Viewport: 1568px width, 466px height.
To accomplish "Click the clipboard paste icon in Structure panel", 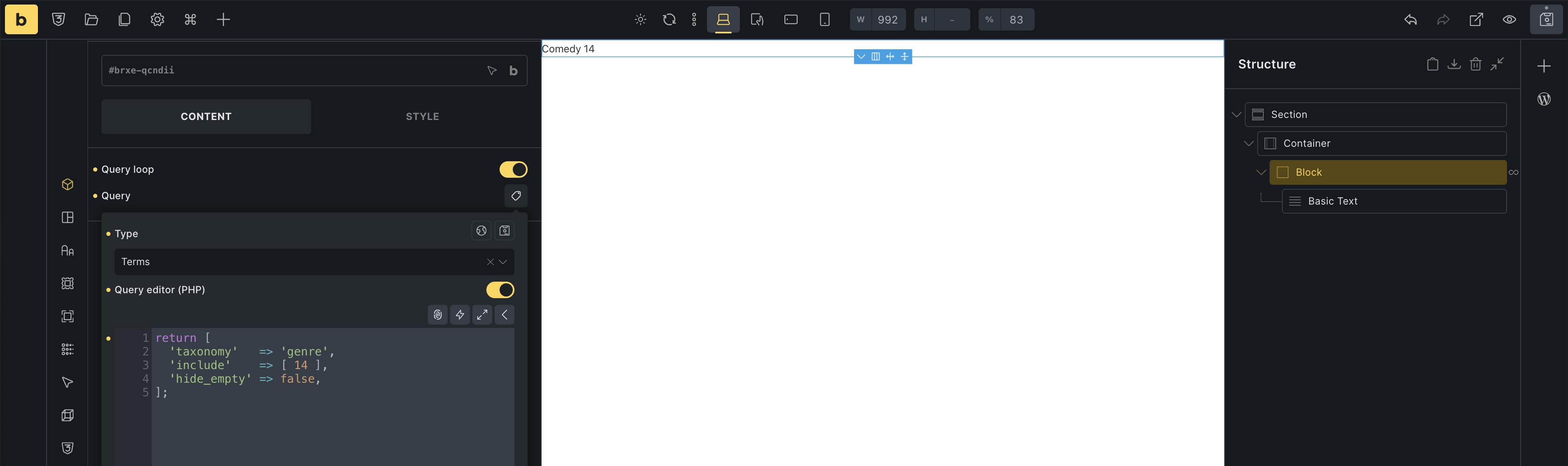I will [x=1432, y=64].
